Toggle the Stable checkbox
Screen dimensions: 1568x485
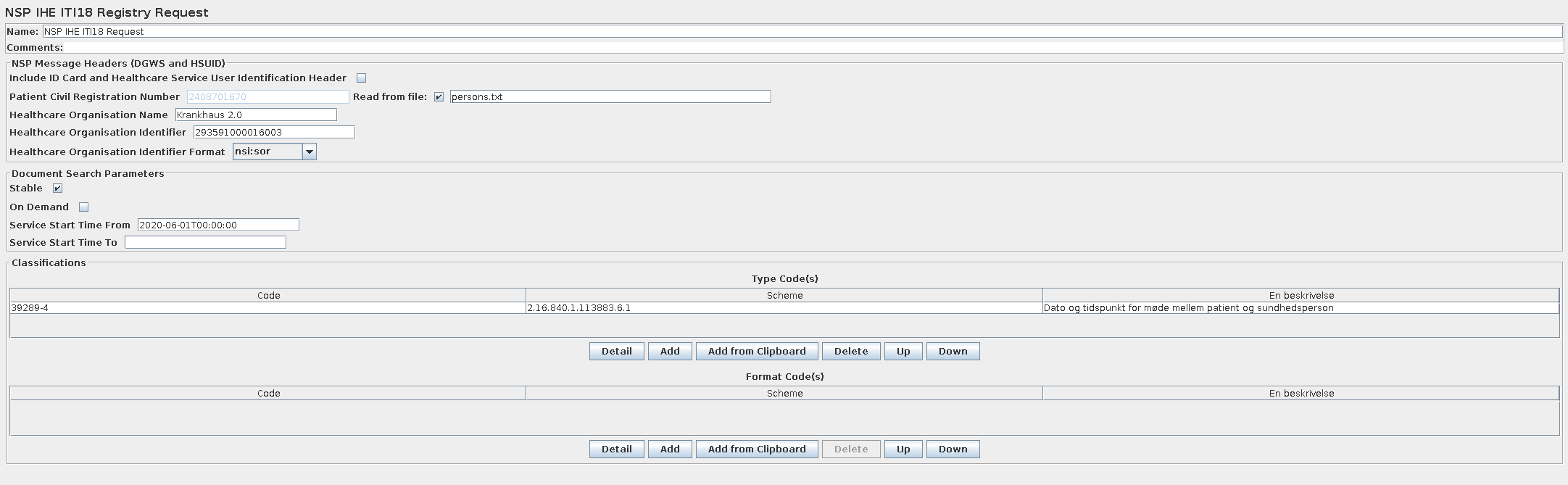58,188
